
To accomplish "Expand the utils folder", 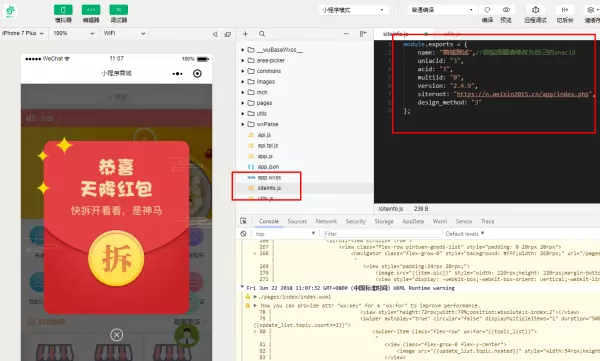I will pyautogui.click(x=243, y=114).
